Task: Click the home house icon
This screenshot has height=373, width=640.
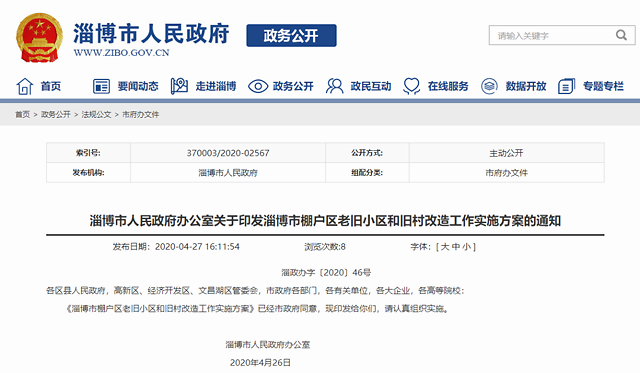Action: (x=24, y=86)
